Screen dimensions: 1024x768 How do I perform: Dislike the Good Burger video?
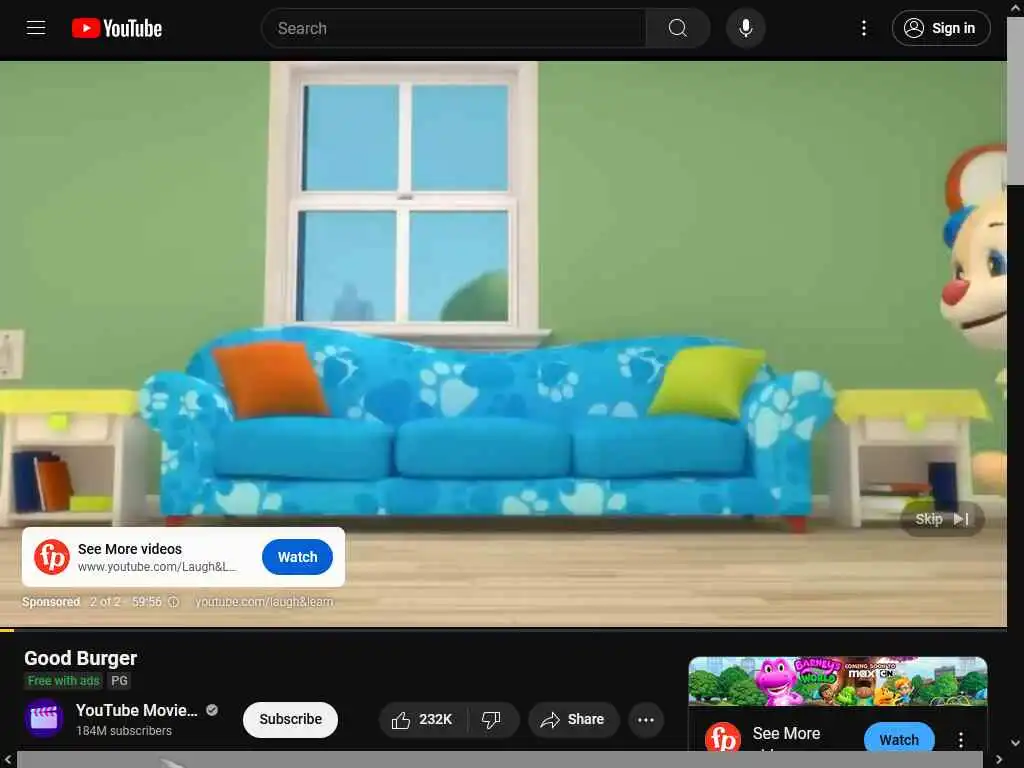click(492, 720)
